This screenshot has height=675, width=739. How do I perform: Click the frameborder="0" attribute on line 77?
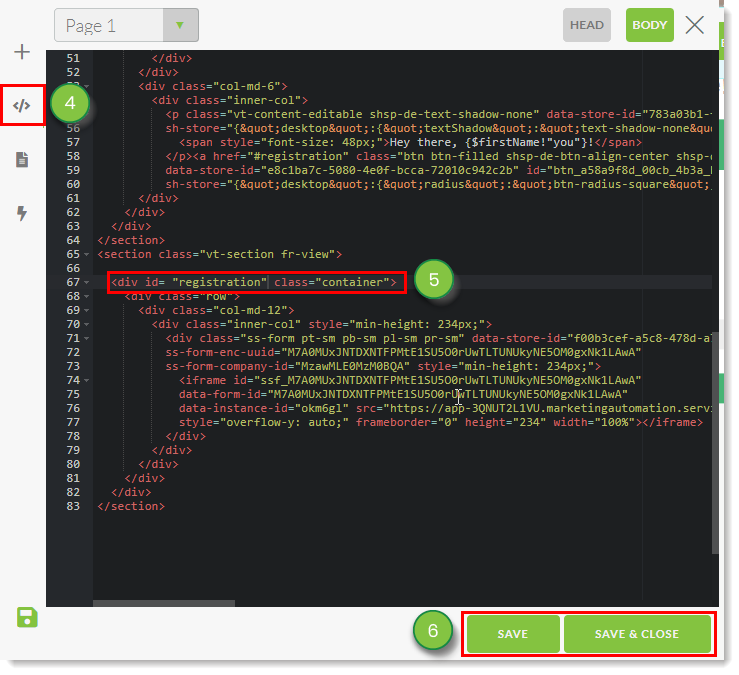click(x=407, y=422)
